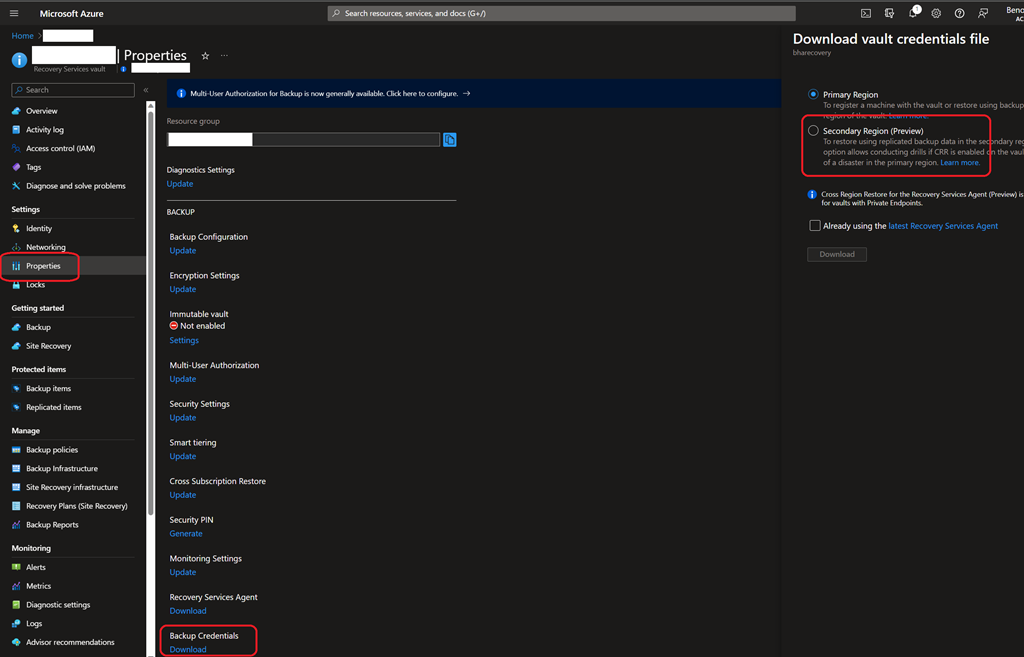
Task: Click Generate under Security PIN
Action: pyautogui.click(x=186, y=533)
